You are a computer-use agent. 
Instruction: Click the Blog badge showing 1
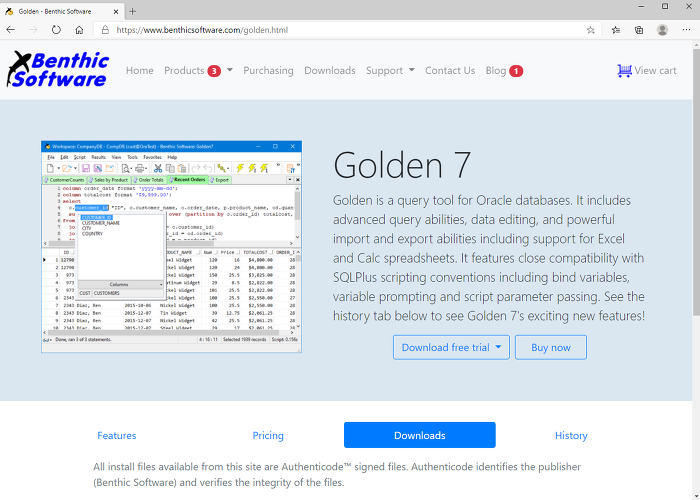[516, 71]
